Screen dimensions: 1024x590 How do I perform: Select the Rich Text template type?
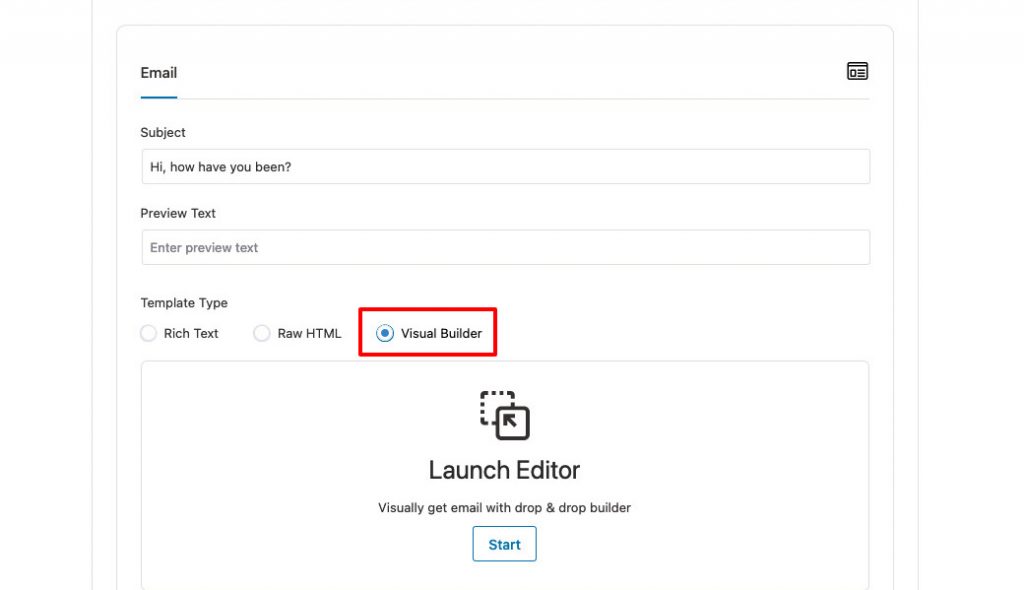pos(149,333)
